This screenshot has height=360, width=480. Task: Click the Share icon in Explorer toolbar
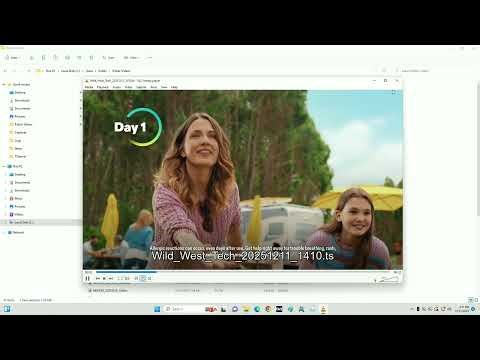click(79, 58)
